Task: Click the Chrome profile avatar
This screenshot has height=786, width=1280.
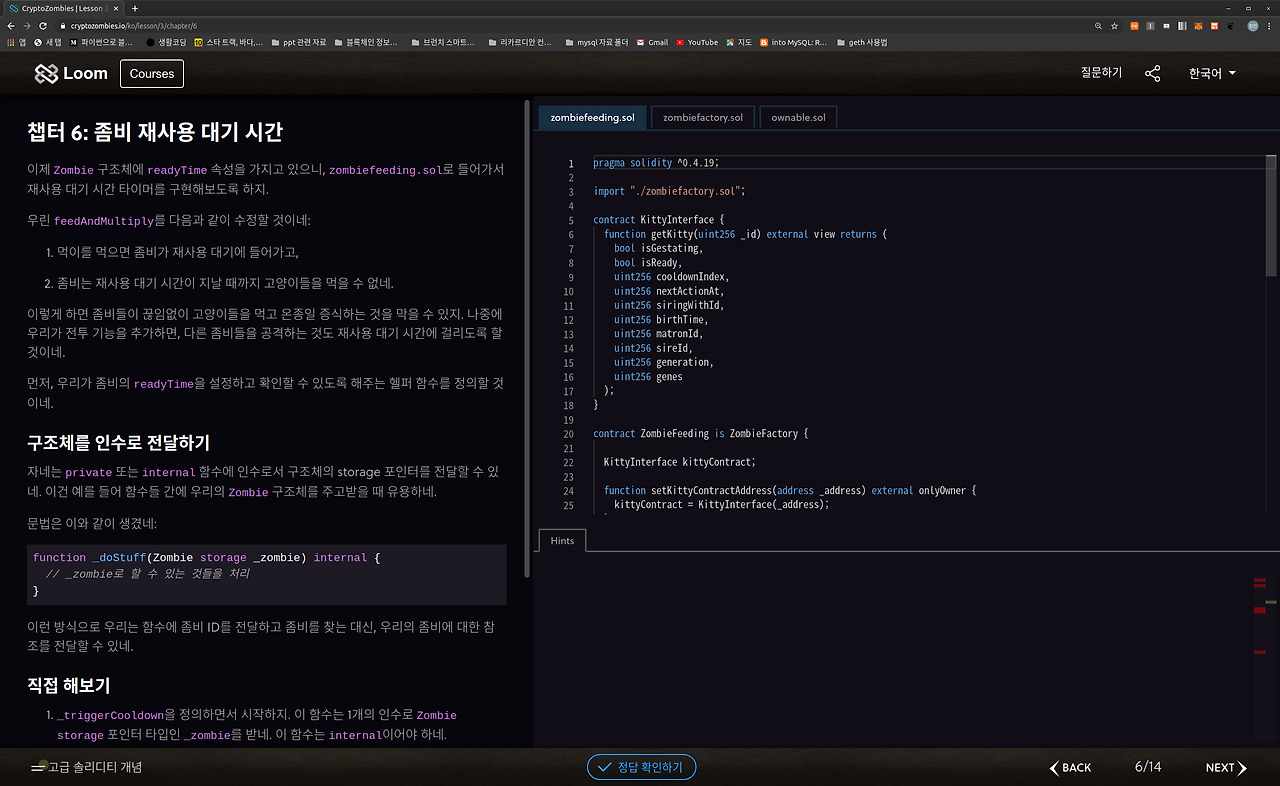Action: (x=1253, y=25)
